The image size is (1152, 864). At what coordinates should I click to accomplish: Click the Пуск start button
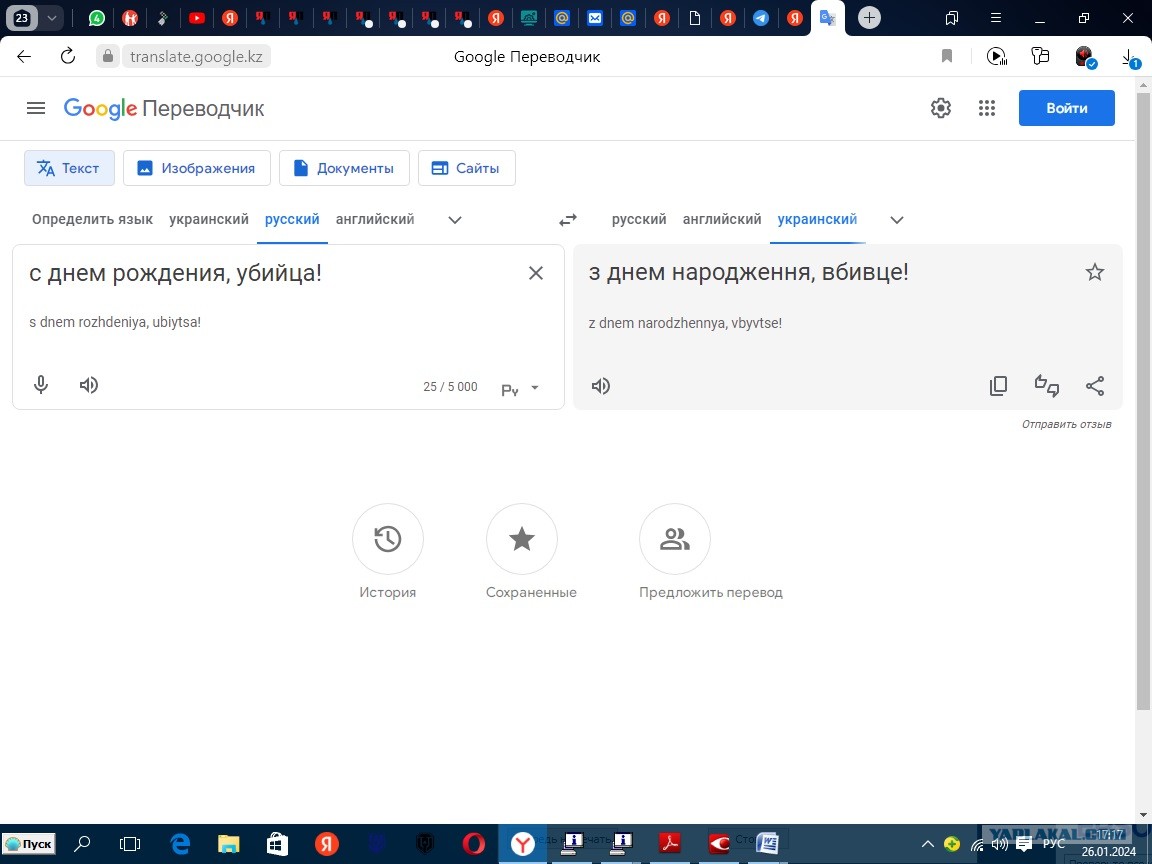[28, 843]
